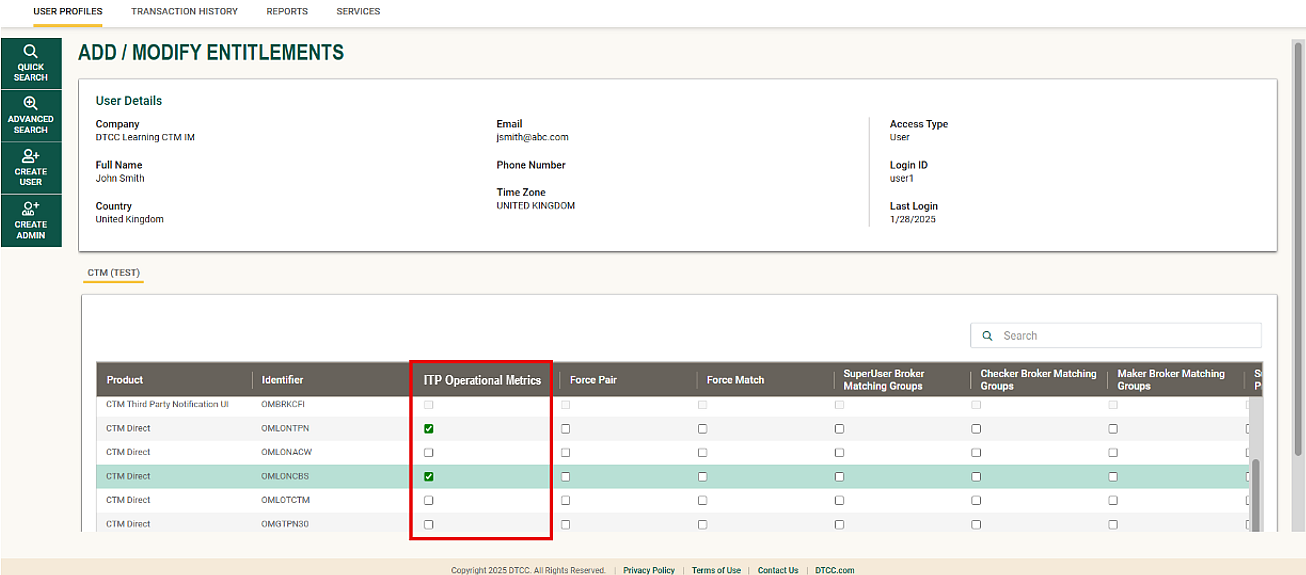Screen dimensions: 1306x575
Task: Sort by the Product column header
Action: (x=125, y=380)
